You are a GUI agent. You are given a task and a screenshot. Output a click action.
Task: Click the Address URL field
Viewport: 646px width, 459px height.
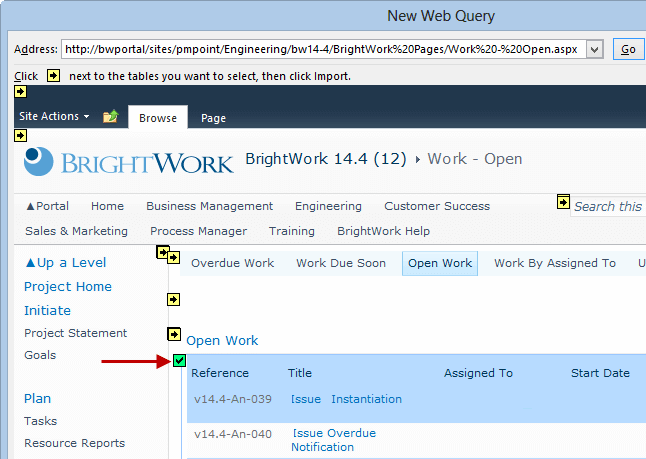(x=324, y=49)
